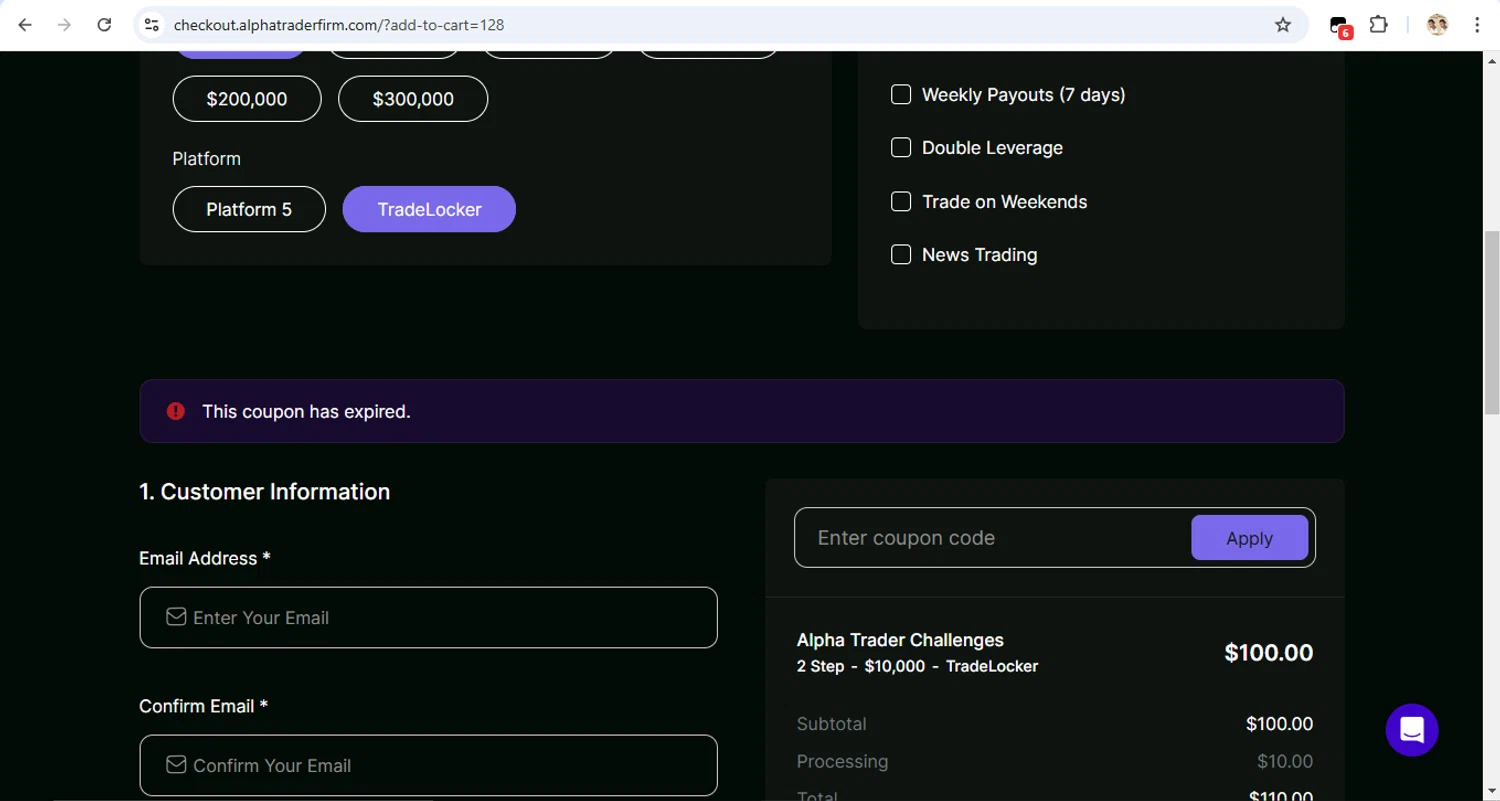Bookmark this page with the star icon
This screenshot has height=801, width=1500.
(1283, 25)
